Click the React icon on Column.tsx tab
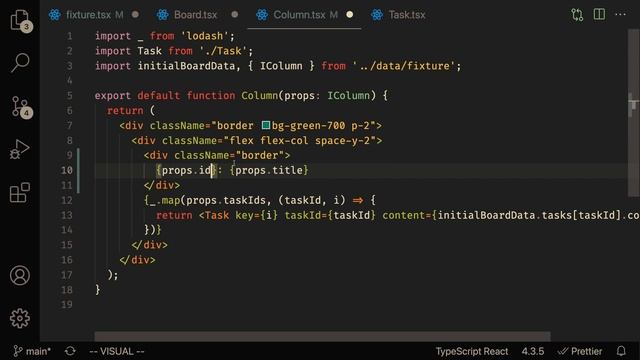The image size is (640, 360). click(262, 15)
